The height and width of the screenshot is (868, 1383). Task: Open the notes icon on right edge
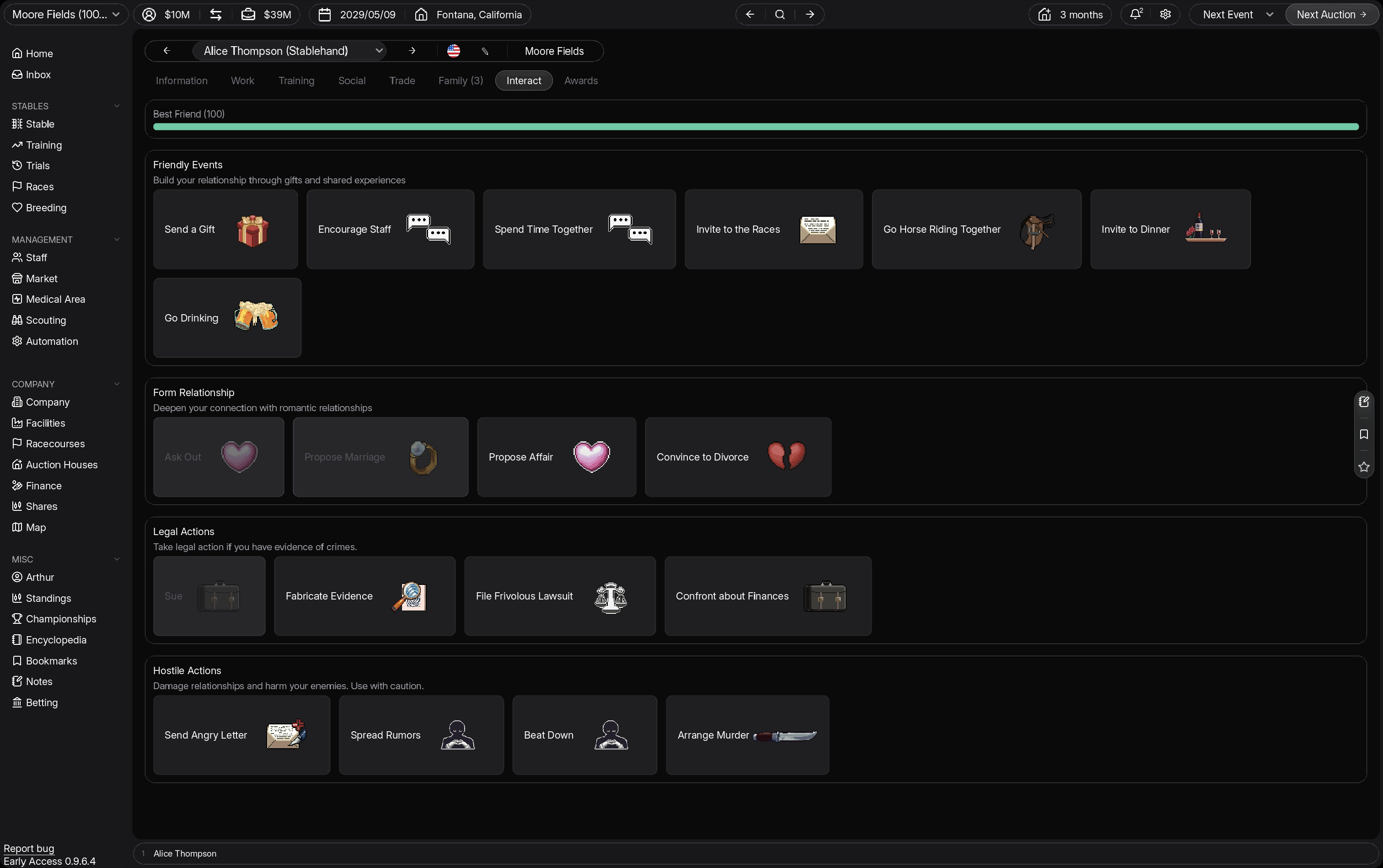(x=1363, y=402)
